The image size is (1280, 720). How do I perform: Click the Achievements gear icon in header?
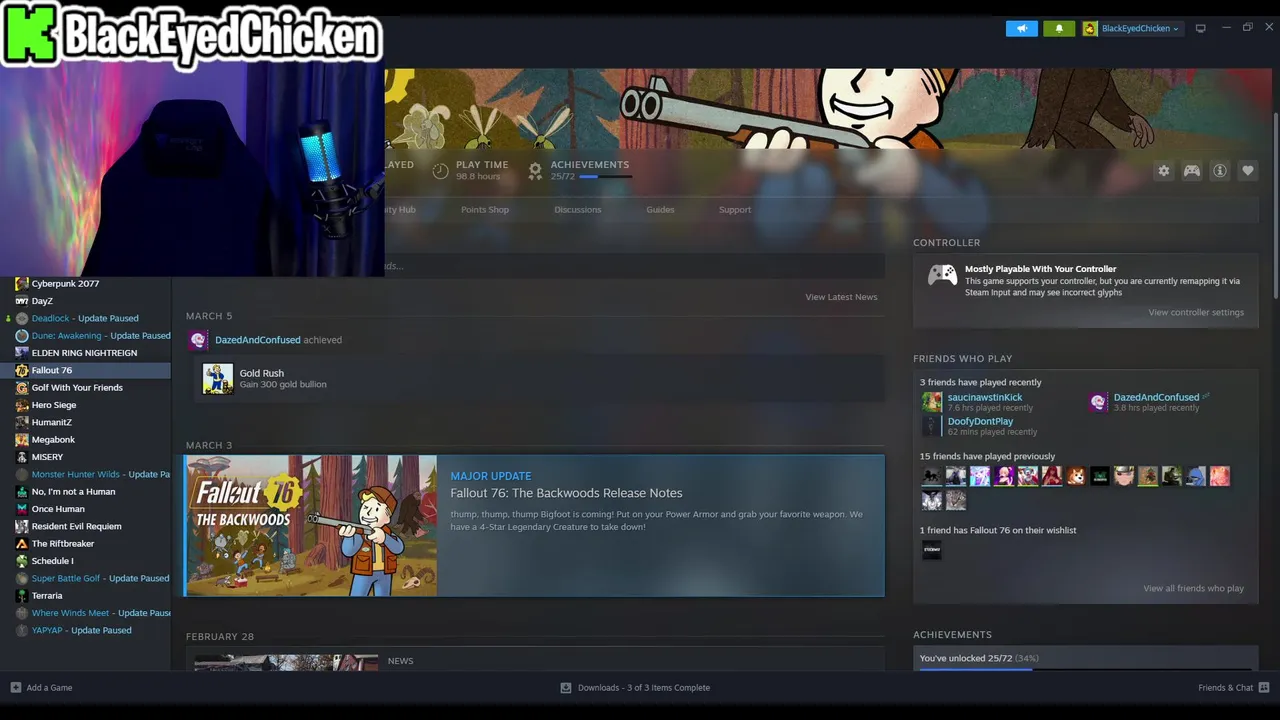tap(535, 171)
